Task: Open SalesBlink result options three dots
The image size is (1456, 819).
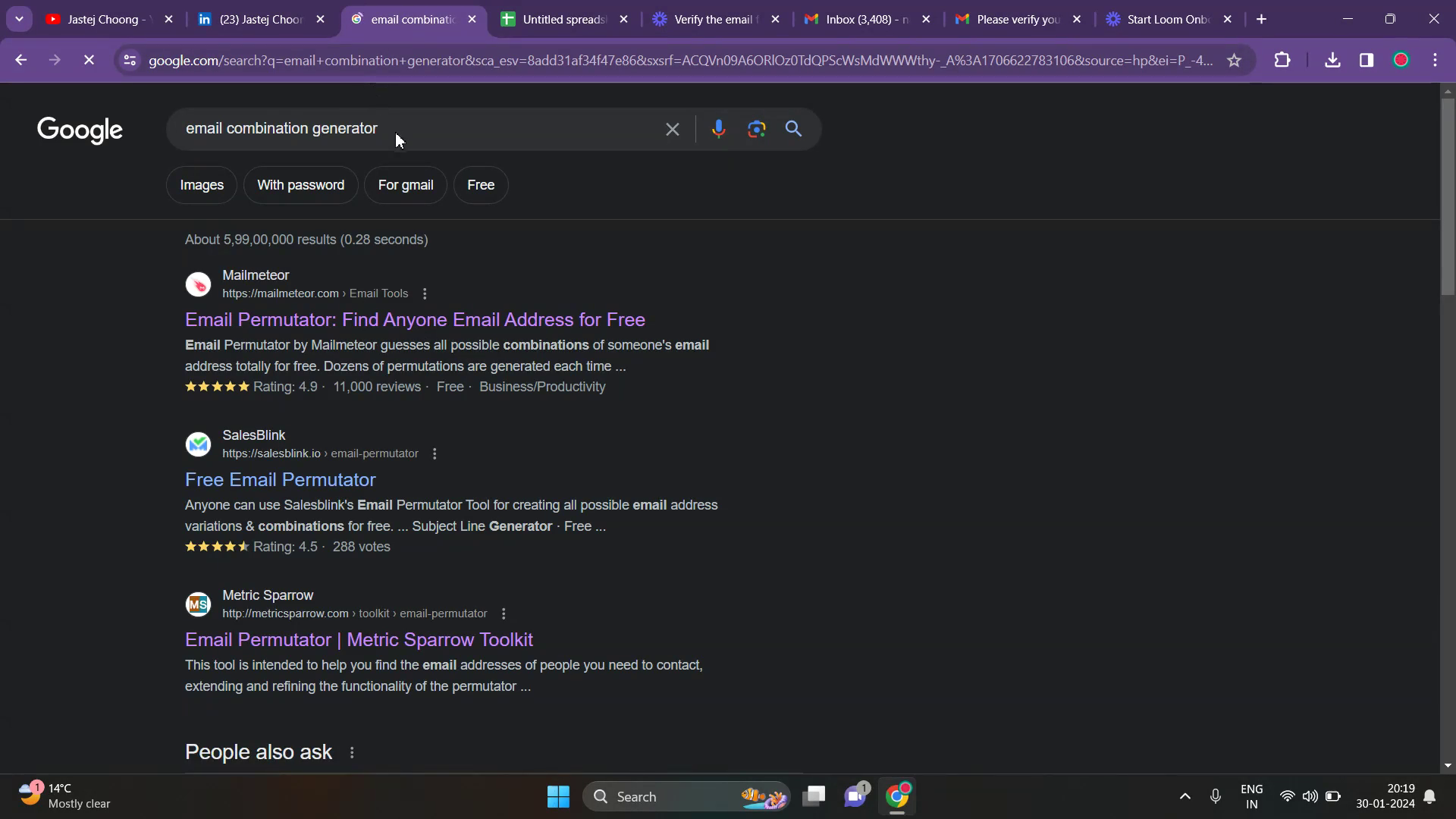Action: pos(435,453)
